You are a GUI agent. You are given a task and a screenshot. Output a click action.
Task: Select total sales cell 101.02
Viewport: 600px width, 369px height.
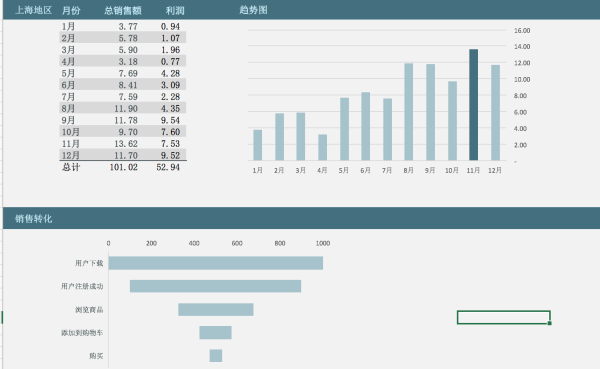pyautogui.click(x=123, y=167)
